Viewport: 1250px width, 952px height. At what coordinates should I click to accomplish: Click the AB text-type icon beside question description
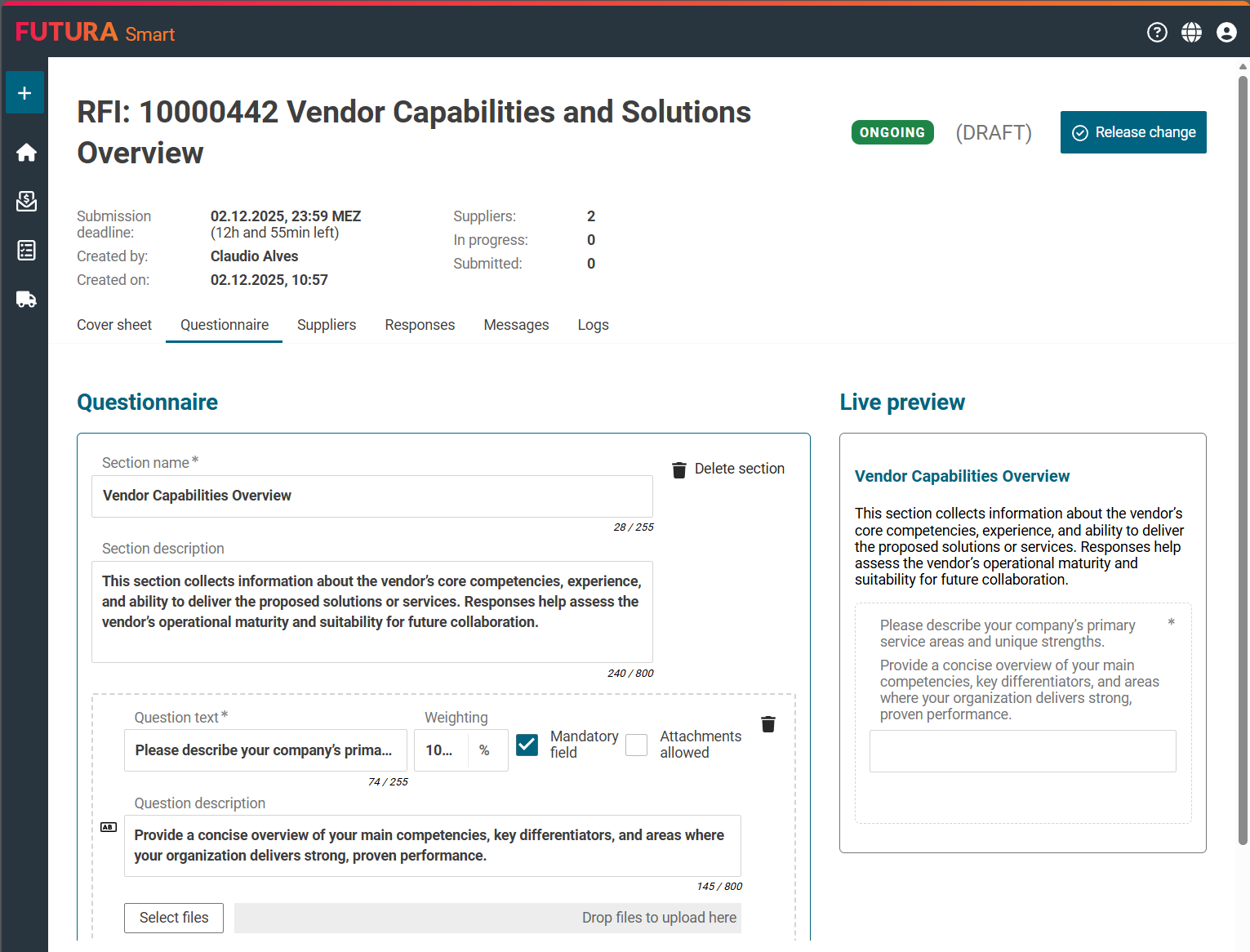pos(109,827)
